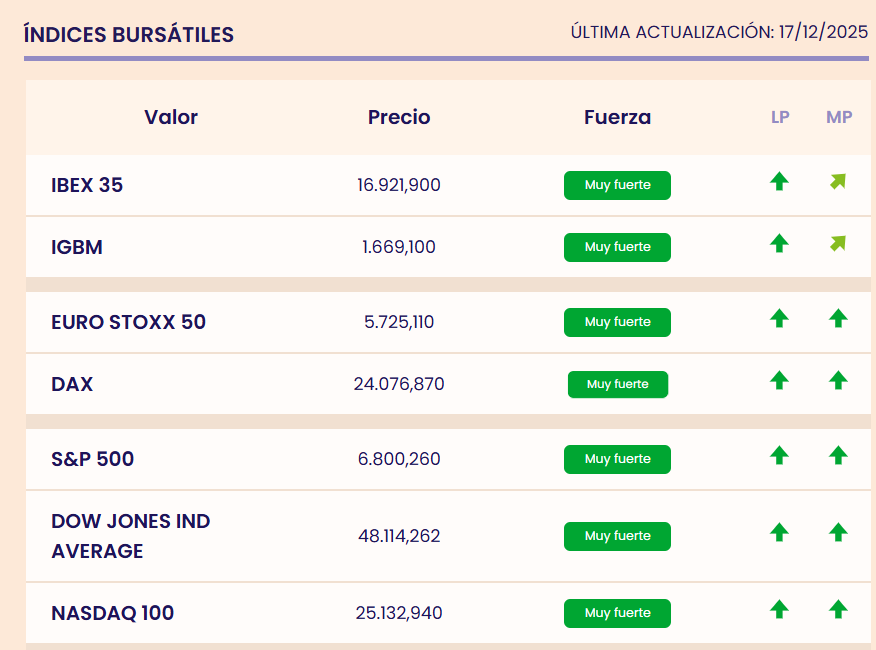This screenshot has height=650, width=876.
Task: Click the DAX medium-term up arrow
Action: 838,381
